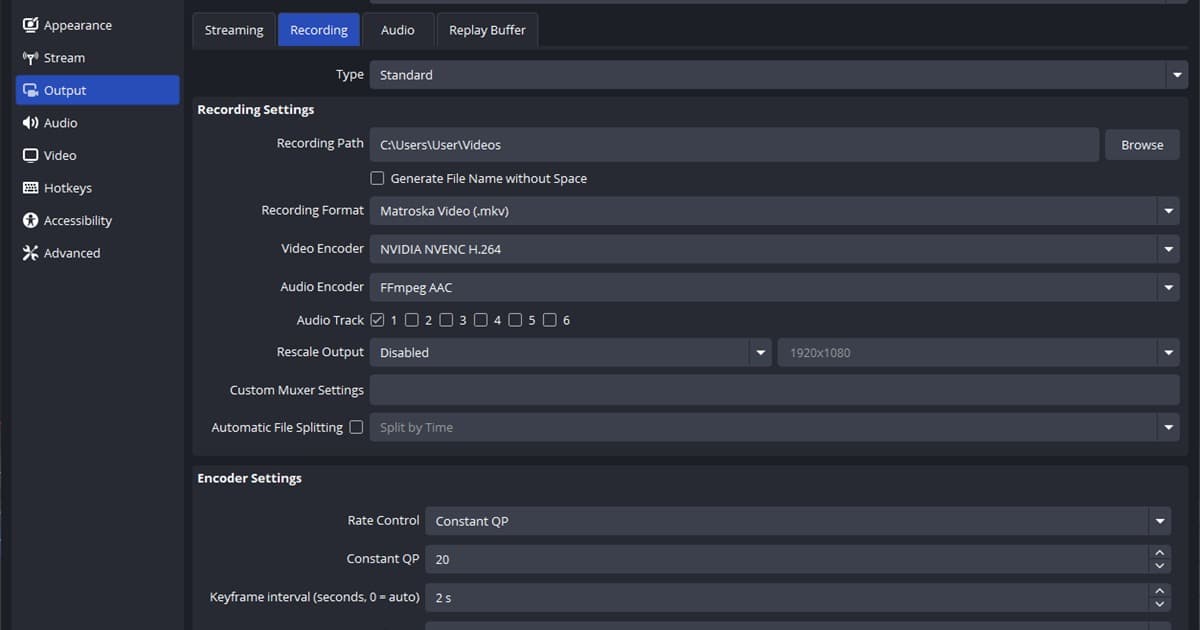Uncheck audio track 1
Screen dimensions: 1200x630
[x=377, y=320]
